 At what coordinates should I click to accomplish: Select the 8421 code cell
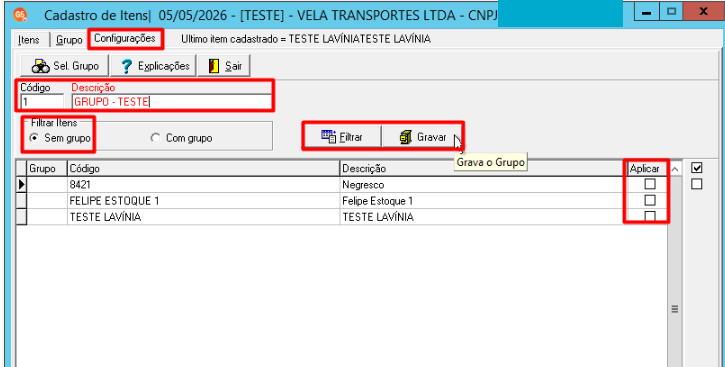coord(203,184)
